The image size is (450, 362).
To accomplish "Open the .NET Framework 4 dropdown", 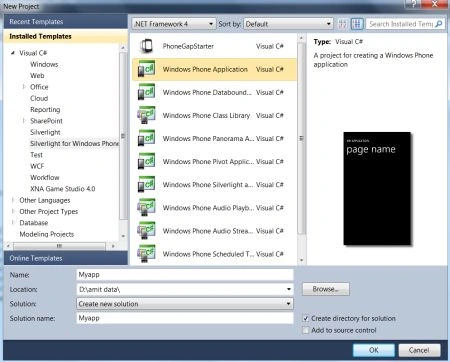I will (174, 24).
